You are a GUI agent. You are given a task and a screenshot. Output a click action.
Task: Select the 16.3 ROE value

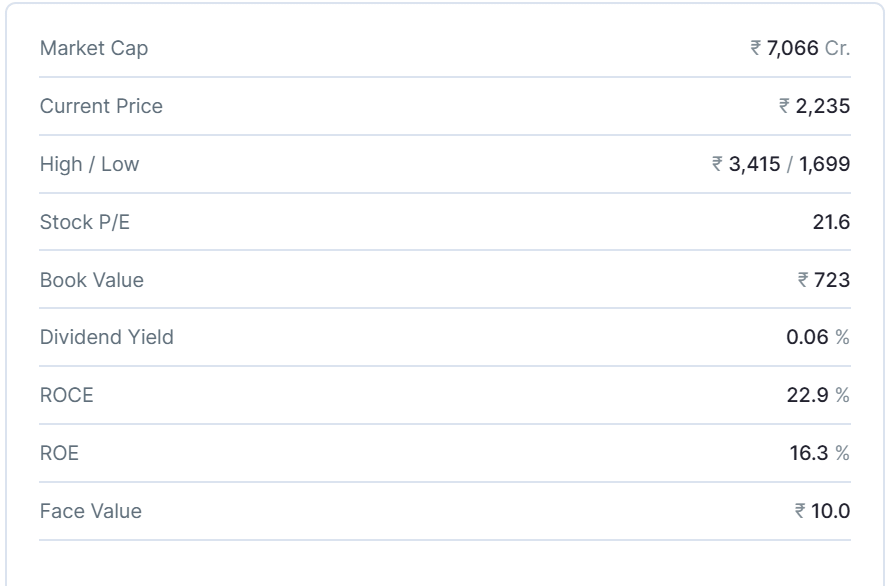[809, 453]
